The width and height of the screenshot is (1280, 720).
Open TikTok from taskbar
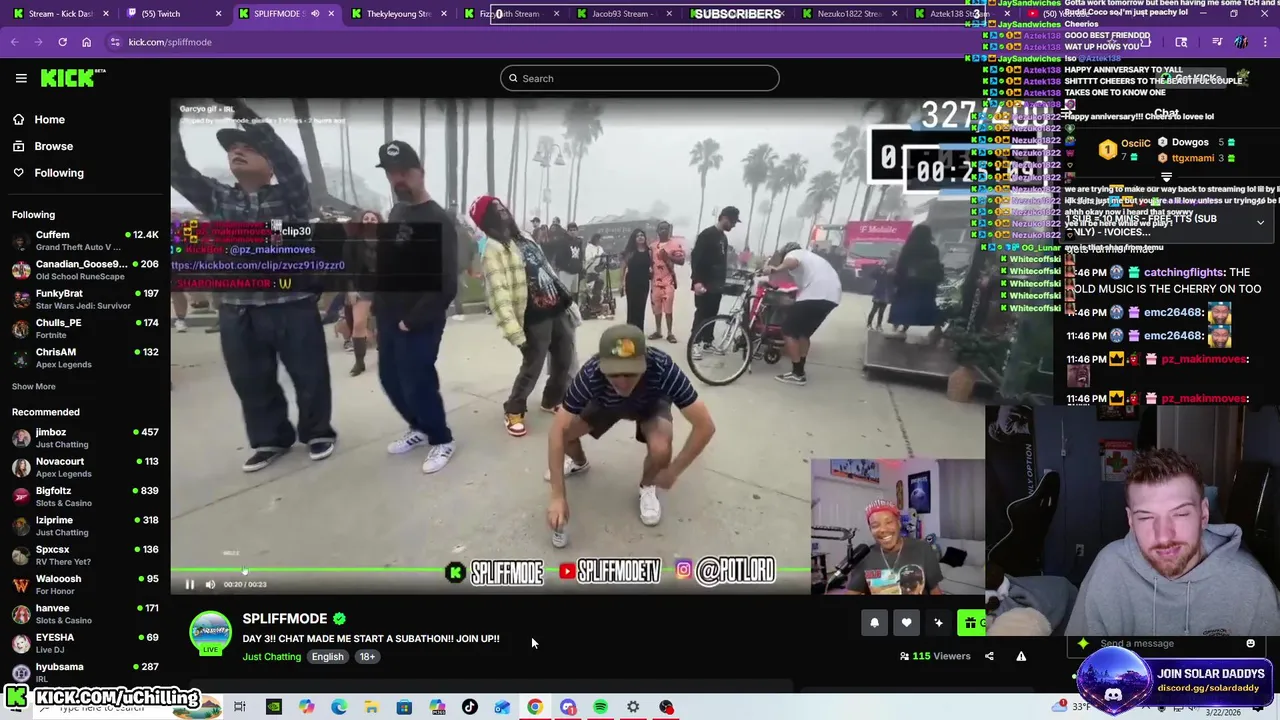tap(470, 708)
